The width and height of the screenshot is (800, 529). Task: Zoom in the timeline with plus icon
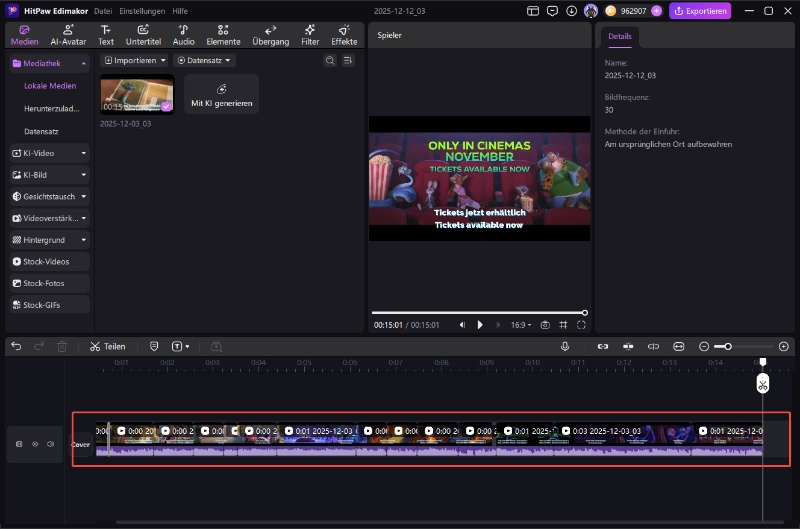[x=784, y=346]
